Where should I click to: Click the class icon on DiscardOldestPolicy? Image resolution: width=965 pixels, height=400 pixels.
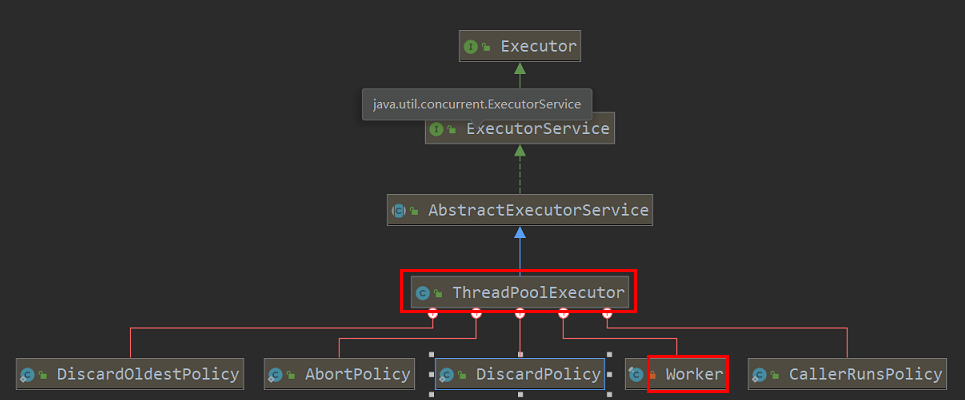click(x=27, y=374)
